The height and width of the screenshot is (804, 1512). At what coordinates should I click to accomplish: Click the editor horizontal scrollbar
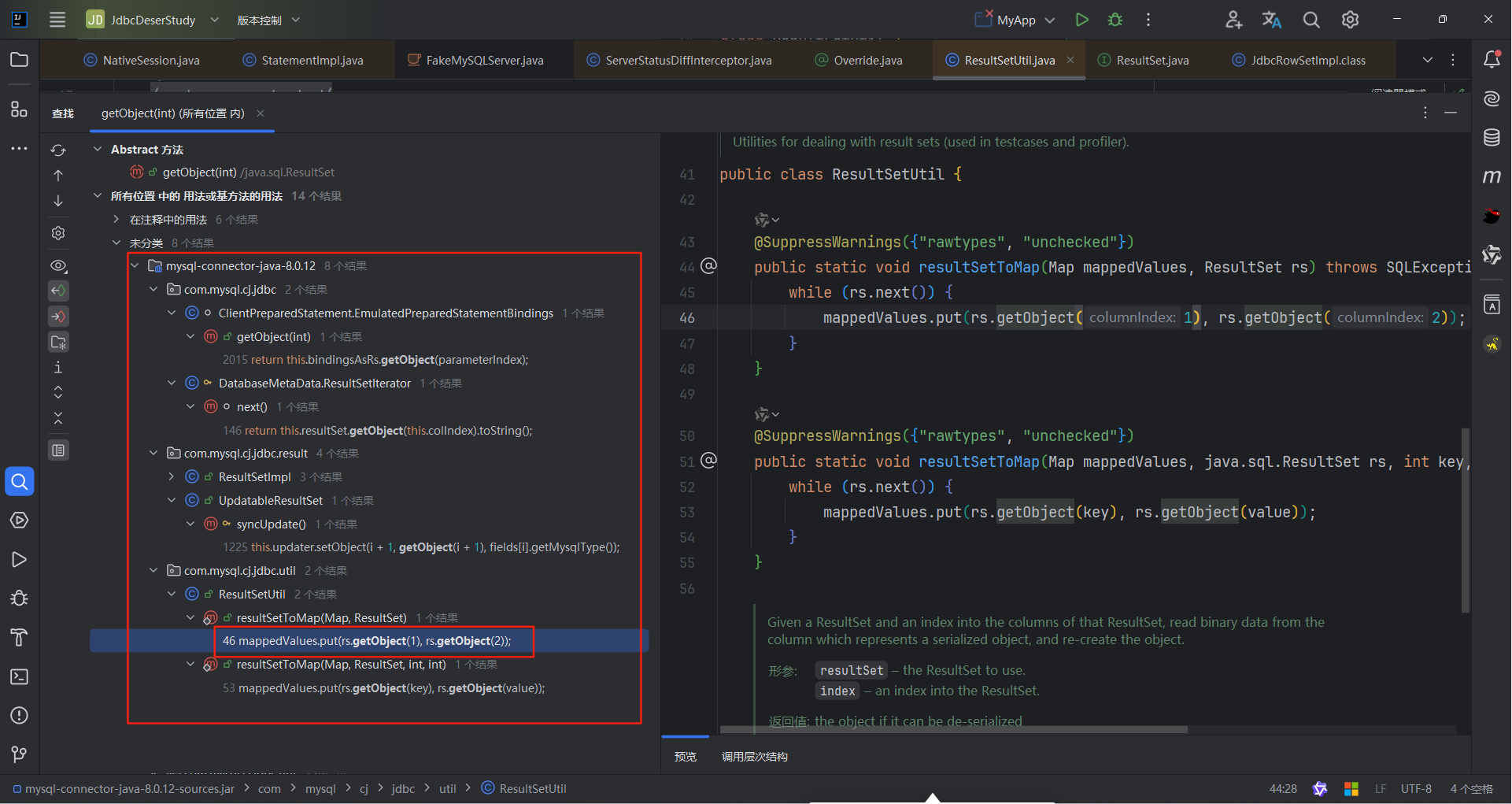point(953,729)
